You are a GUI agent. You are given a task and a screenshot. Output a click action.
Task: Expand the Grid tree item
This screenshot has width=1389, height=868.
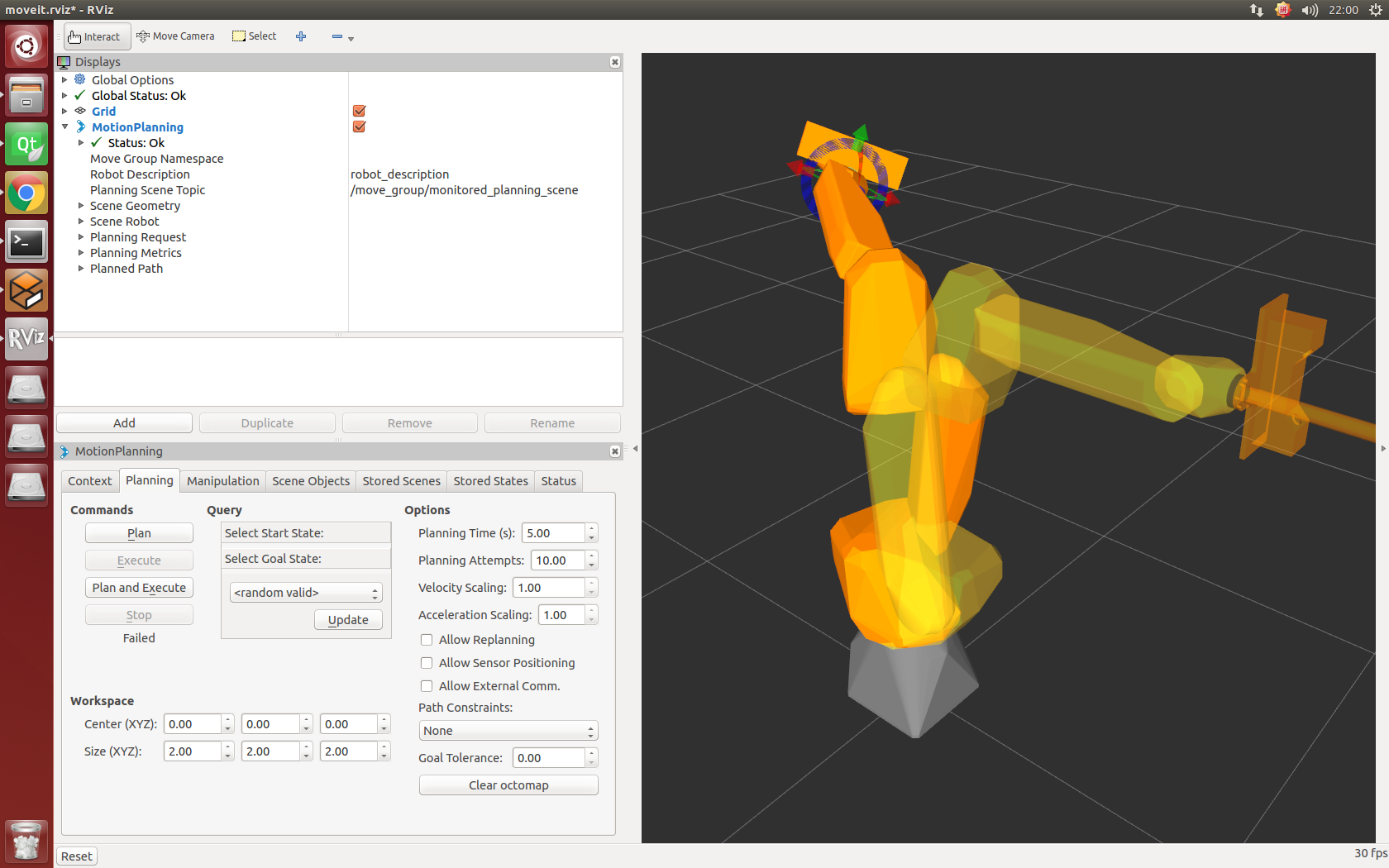point(64,112)
